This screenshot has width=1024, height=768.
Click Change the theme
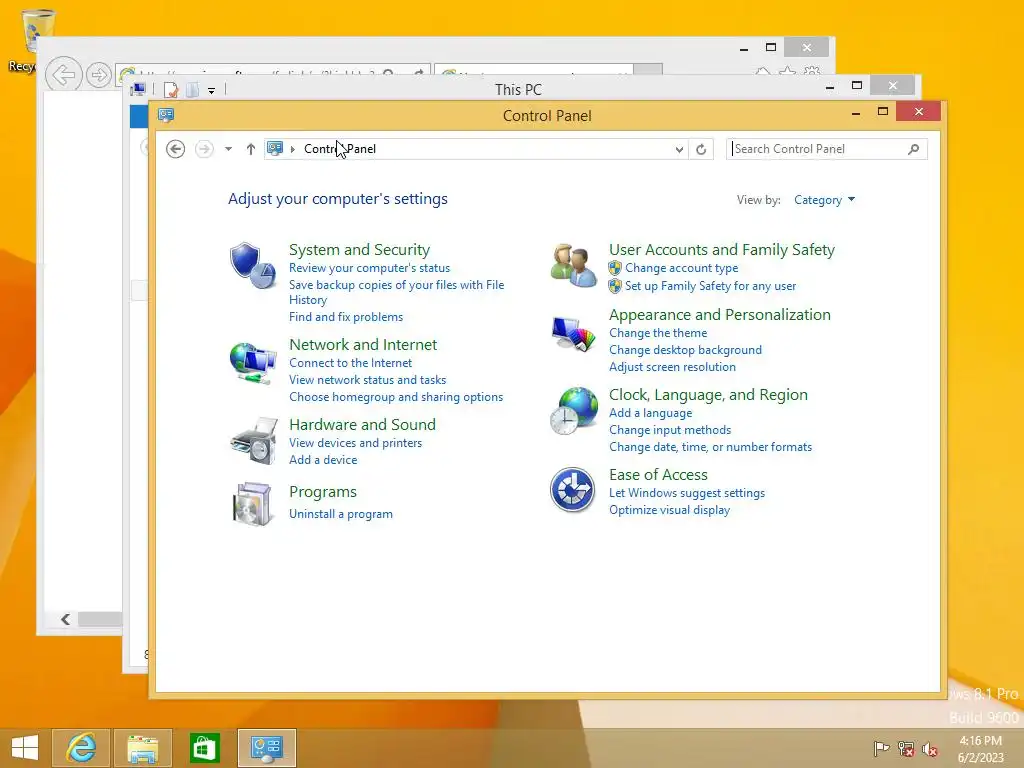(658, 333)
